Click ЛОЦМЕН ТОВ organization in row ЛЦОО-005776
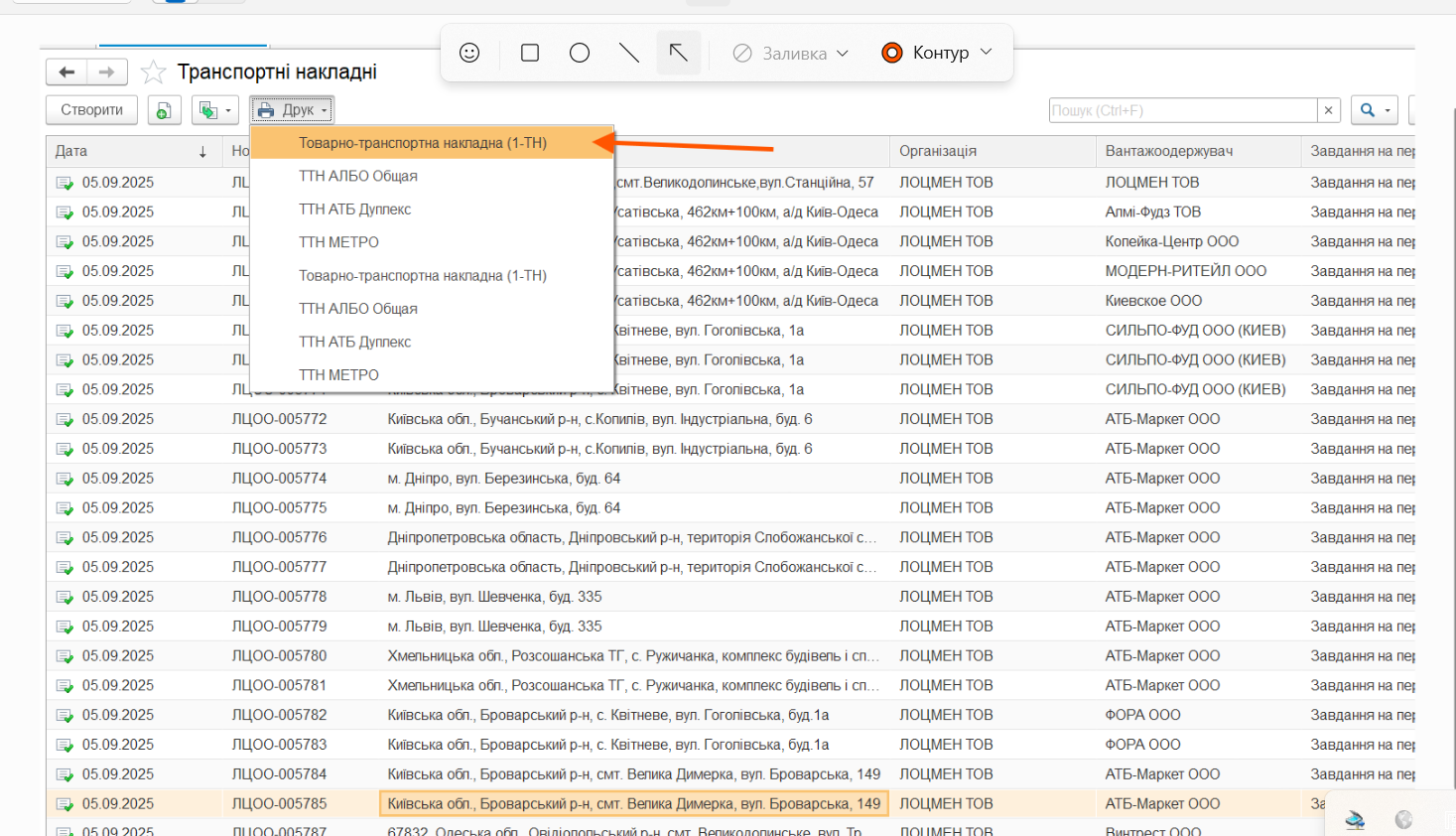Screen dimensions: 1456x836 point(946,538)
